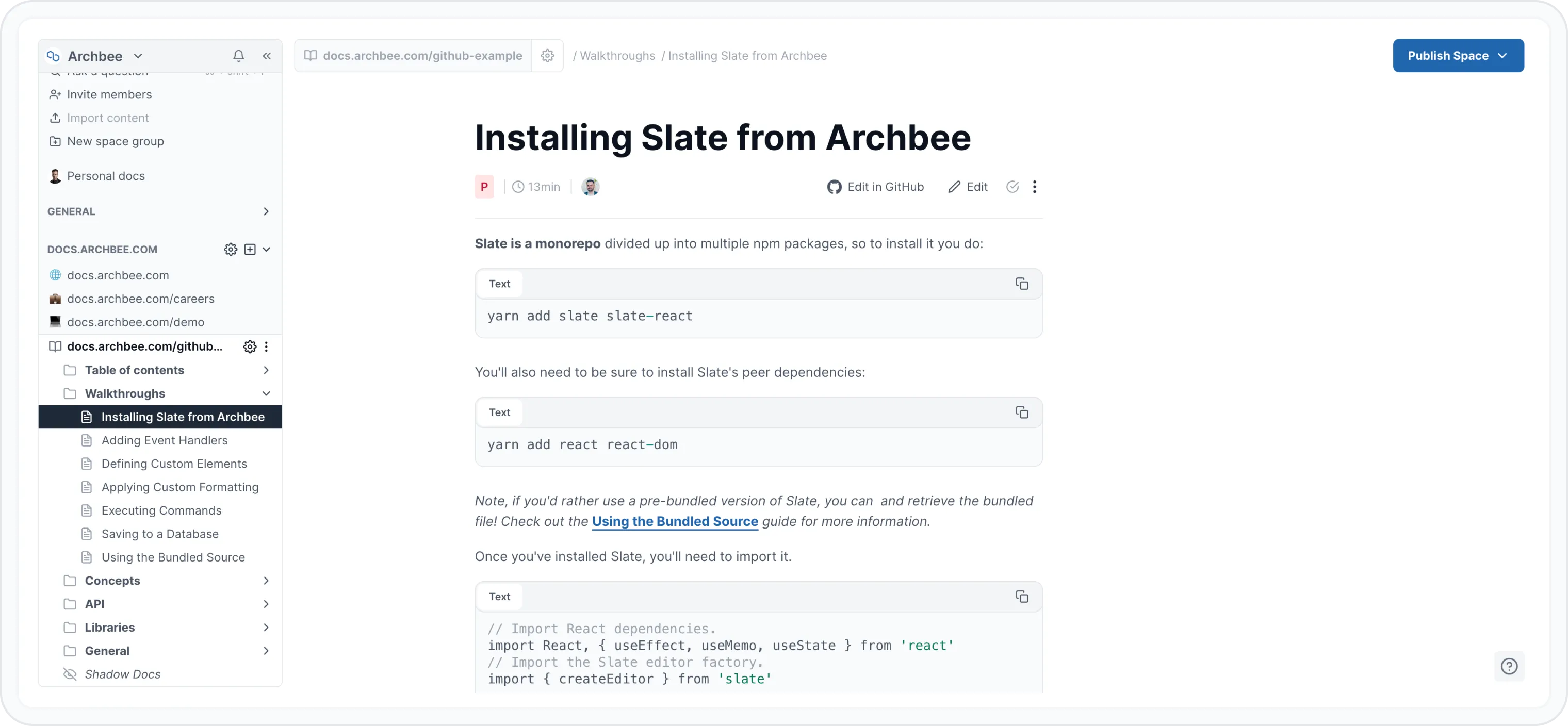Screen dimensions: 1568x726
Task: Click the check-circle review icon
Action: 1012,187
